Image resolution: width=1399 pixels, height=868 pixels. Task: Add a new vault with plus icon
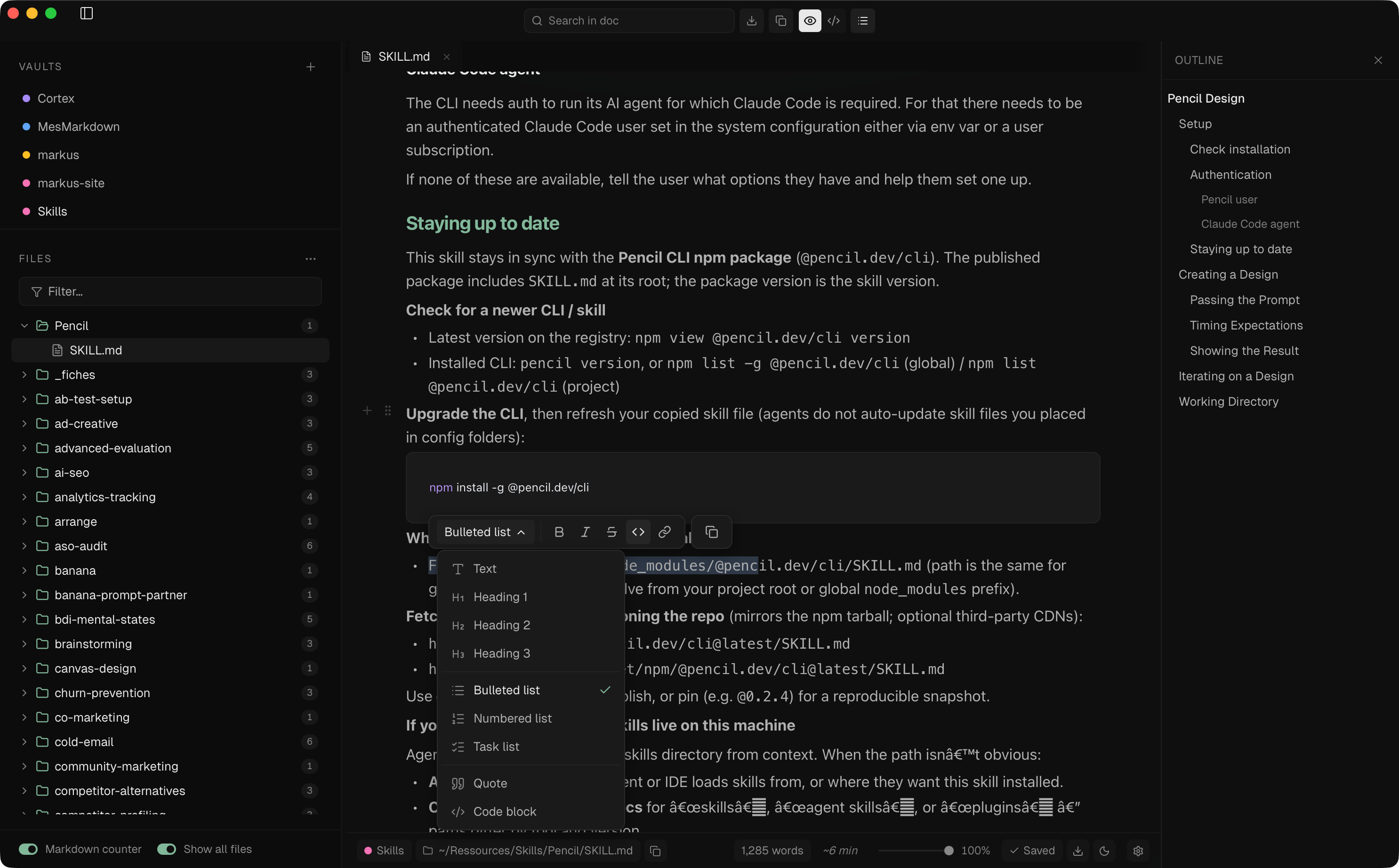tap(311, 66)
